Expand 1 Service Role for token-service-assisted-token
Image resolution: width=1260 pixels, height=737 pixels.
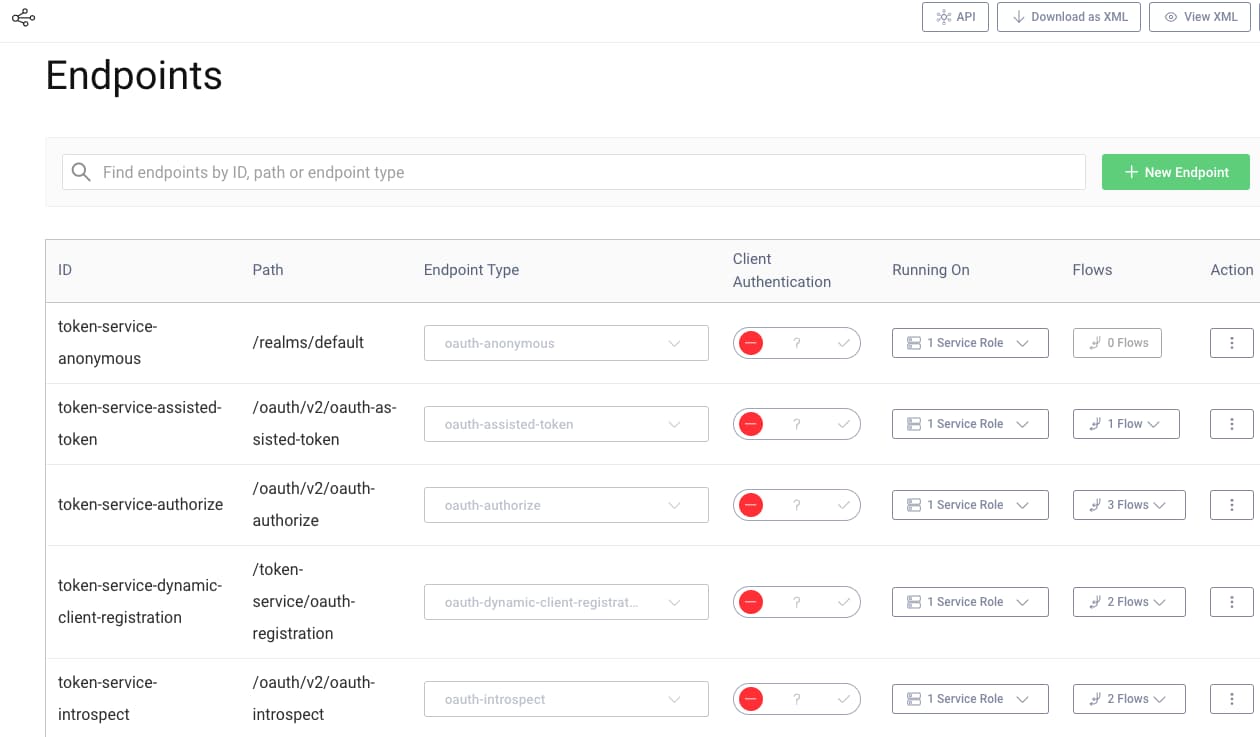pyautogui.click(x=969, y=424)
